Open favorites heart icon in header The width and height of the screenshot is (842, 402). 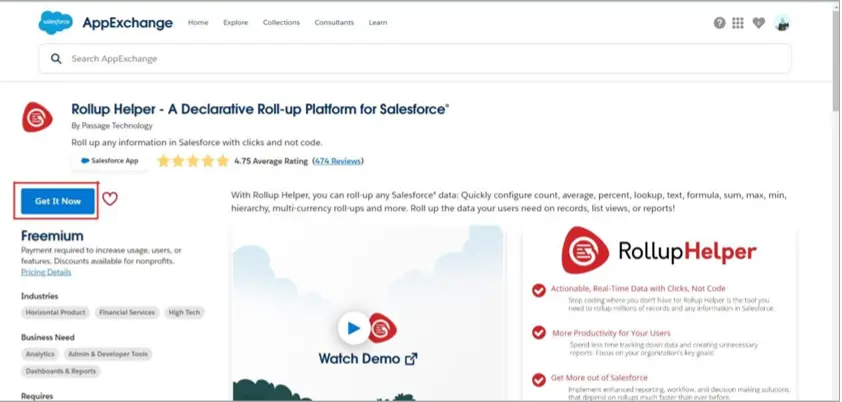coord(758,23)
